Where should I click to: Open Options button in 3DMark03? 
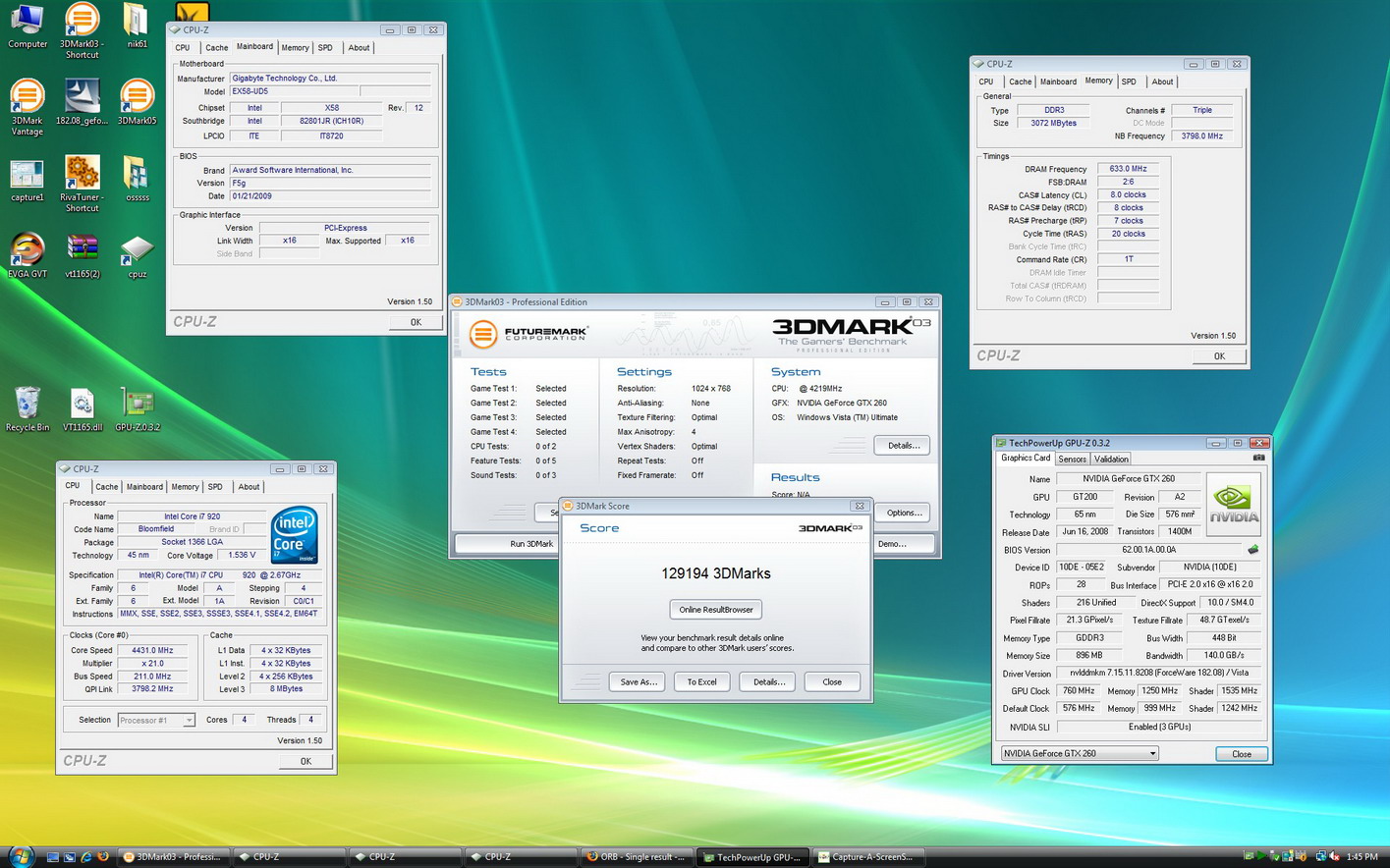tap(903, 513)
